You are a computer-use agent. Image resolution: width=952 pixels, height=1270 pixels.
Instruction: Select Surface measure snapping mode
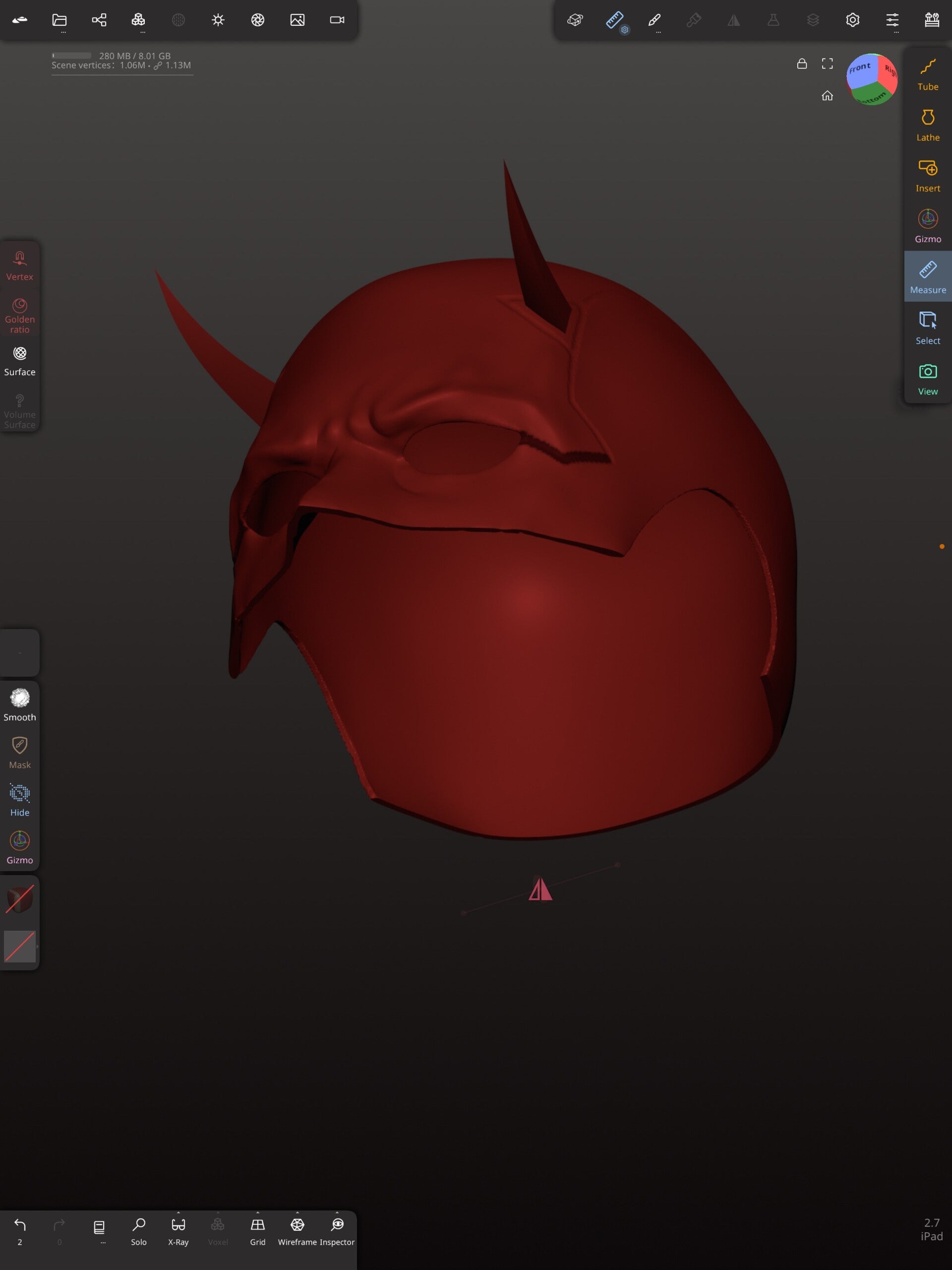pos(19,360)
